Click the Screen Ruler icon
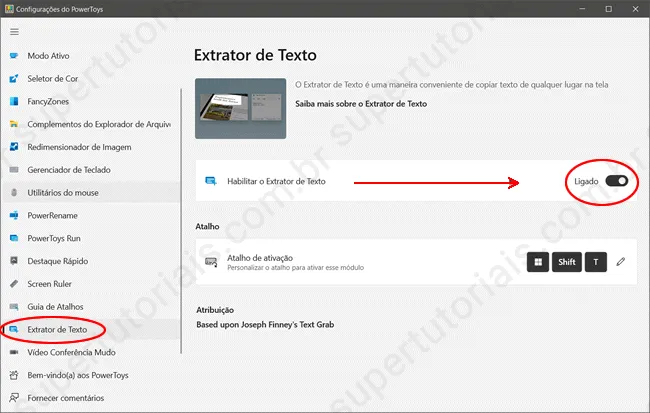The height and width of the screenshot is (413, 650). pyautogui.click(x=14, y=284)
